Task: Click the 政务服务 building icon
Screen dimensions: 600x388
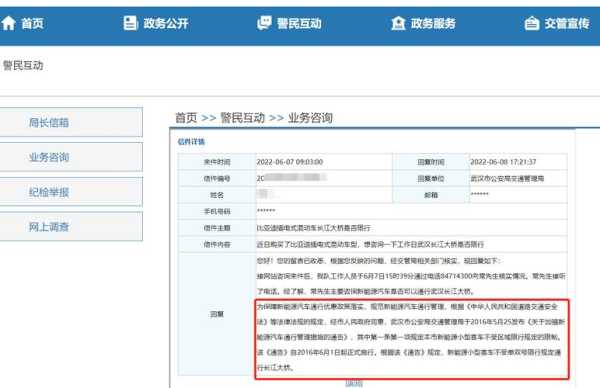Action: coord(398,23)
